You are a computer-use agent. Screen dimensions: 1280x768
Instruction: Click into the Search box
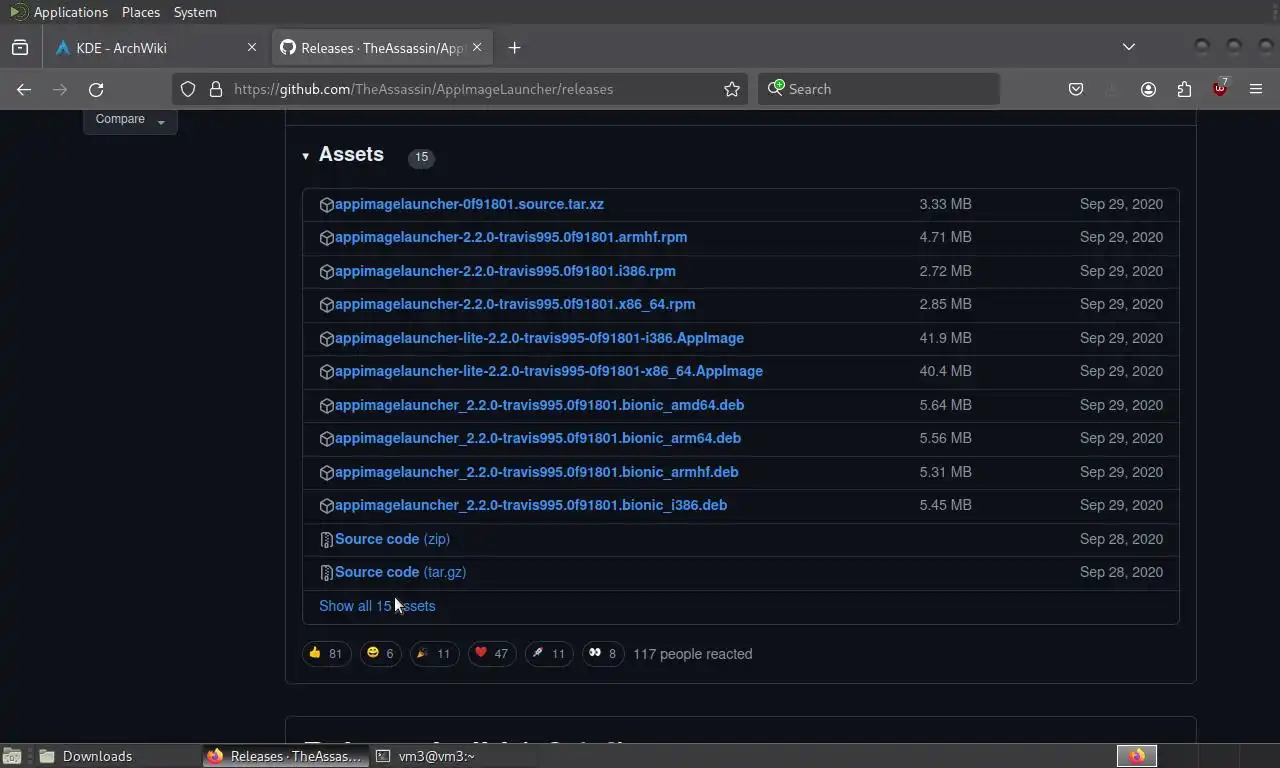[x=880, y=89]
